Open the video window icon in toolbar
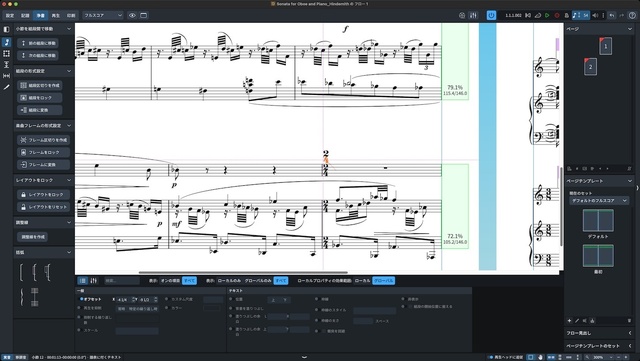640x361 pixels. 462,16
